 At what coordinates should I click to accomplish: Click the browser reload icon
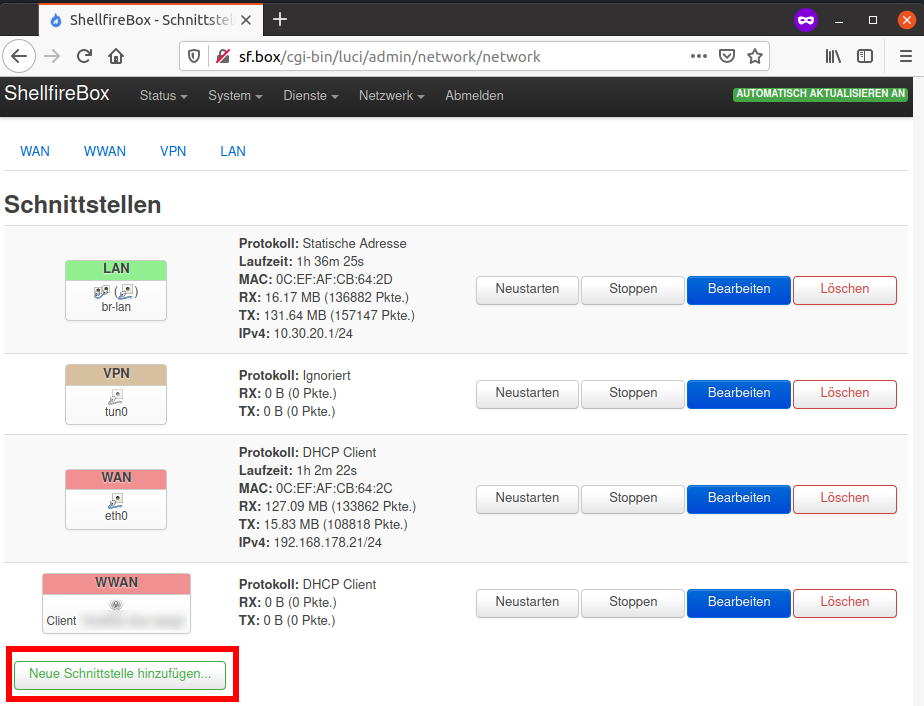tap(85, 56)
